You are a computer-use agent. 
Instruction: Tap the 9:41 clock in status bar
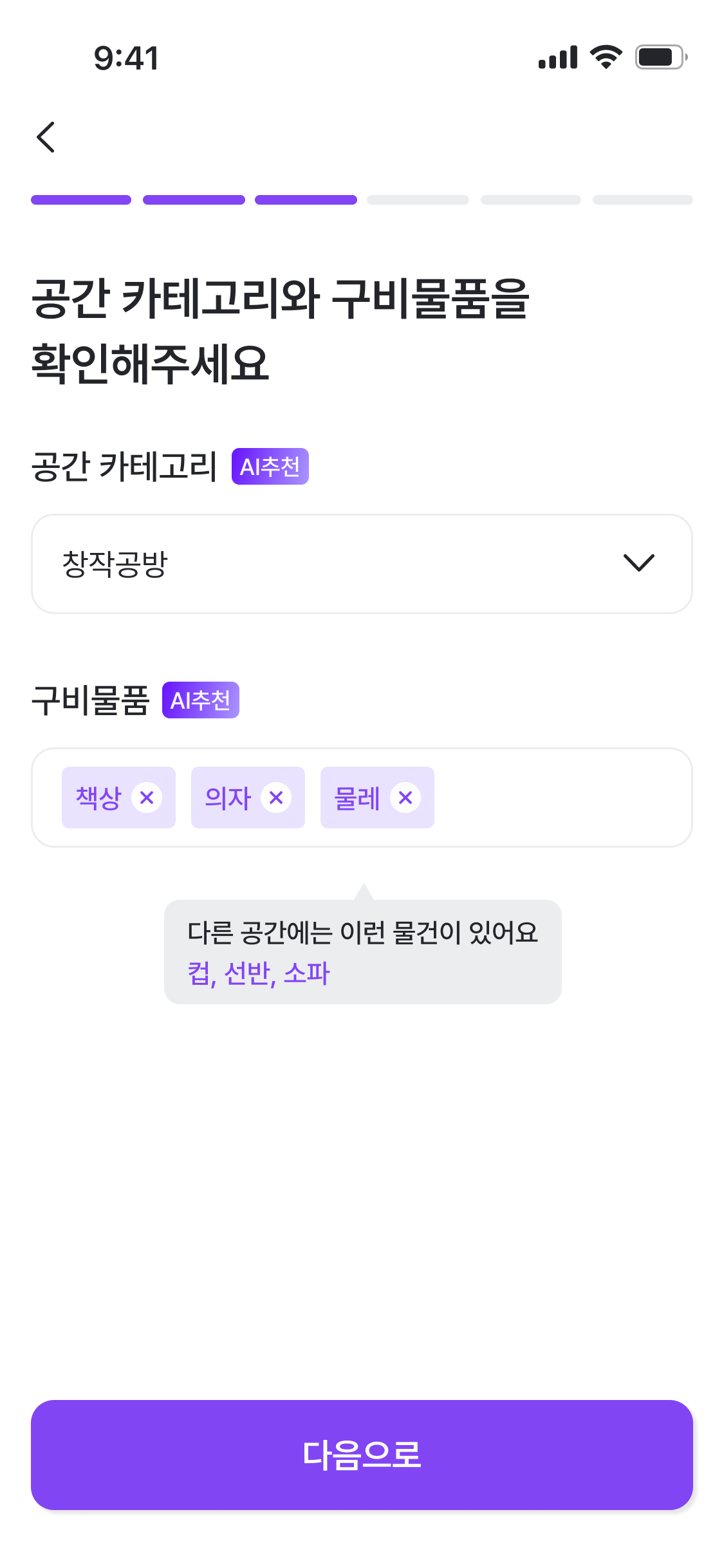pos(126,58)
